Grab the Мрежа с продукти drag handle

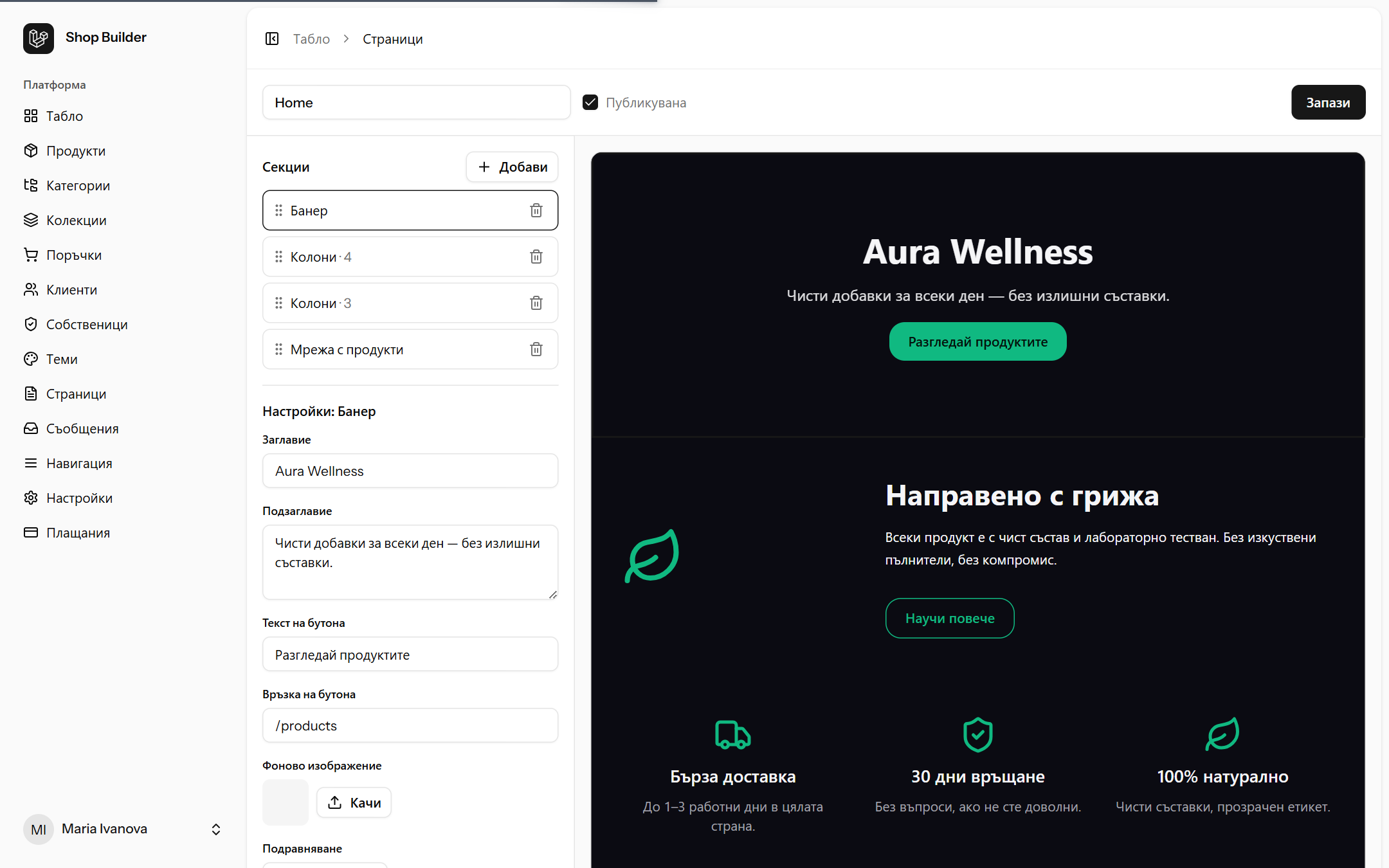pyautogui.click(x=278, y=349)
